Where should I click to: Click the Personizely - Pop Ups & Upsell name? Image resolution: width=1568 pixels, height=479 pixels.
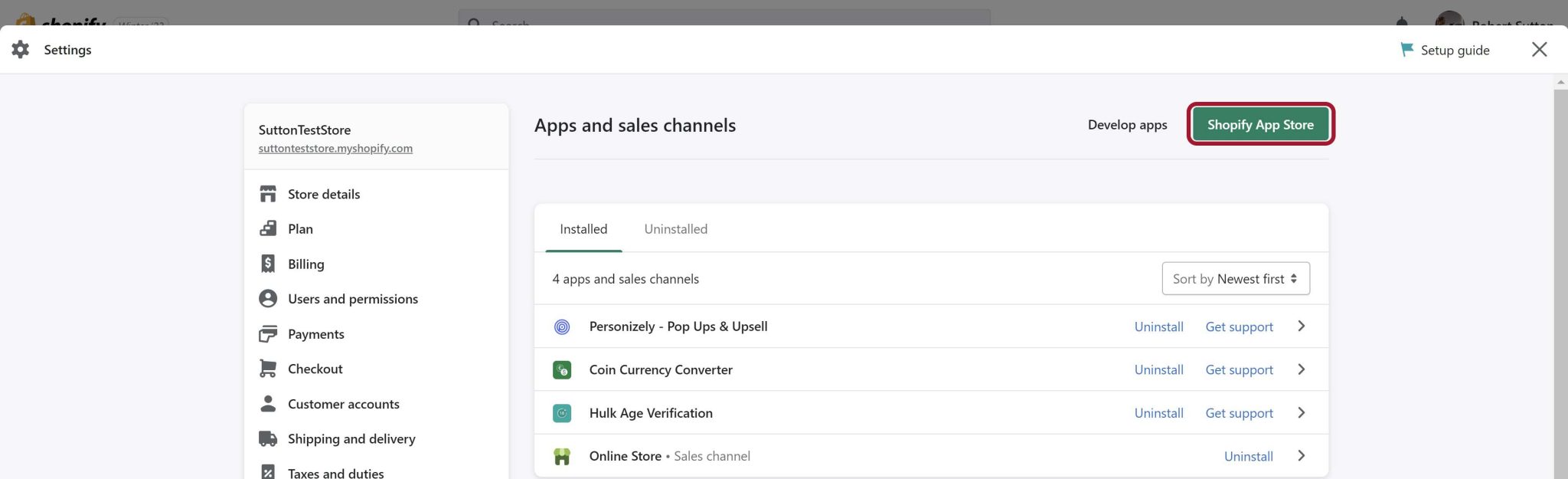(x=678, y=326)
